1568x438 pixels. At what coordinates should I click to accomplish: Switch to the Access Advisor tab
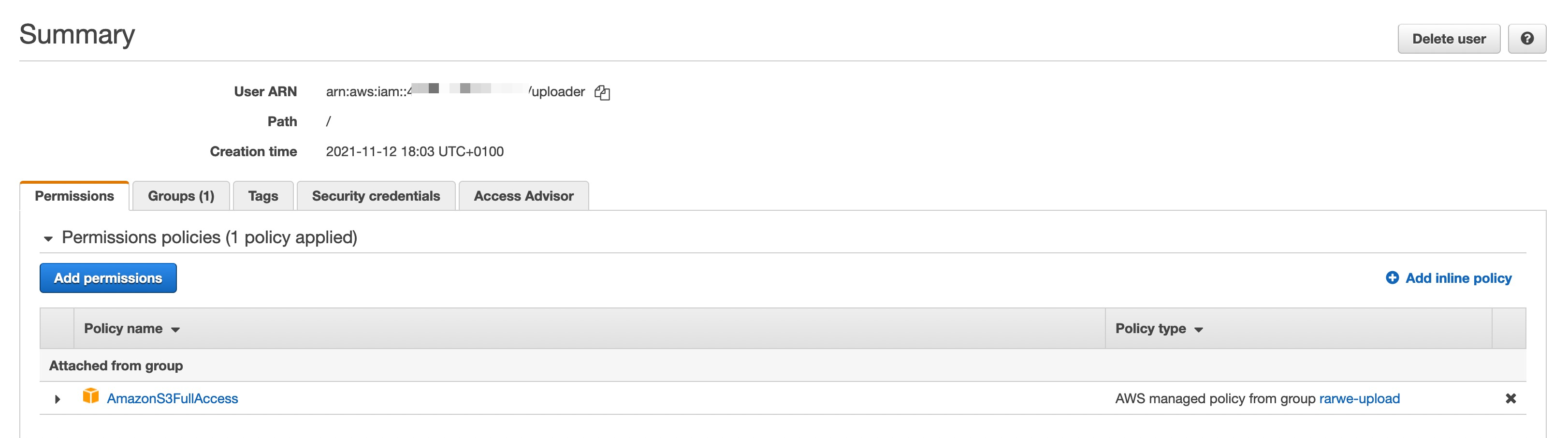click(523, 196)
